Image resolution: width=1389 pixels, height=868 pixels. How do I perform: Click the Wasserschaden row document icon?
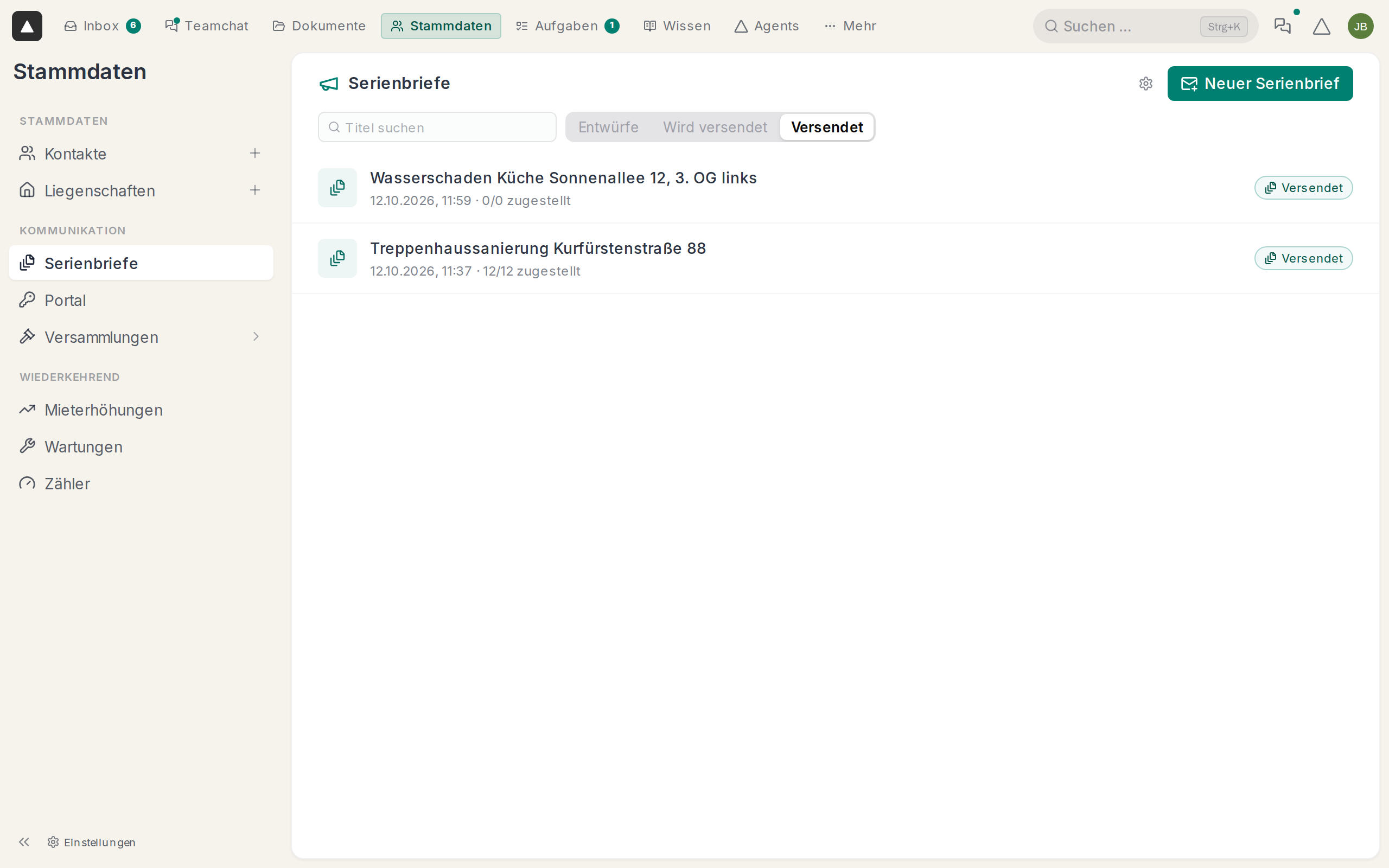337,188
